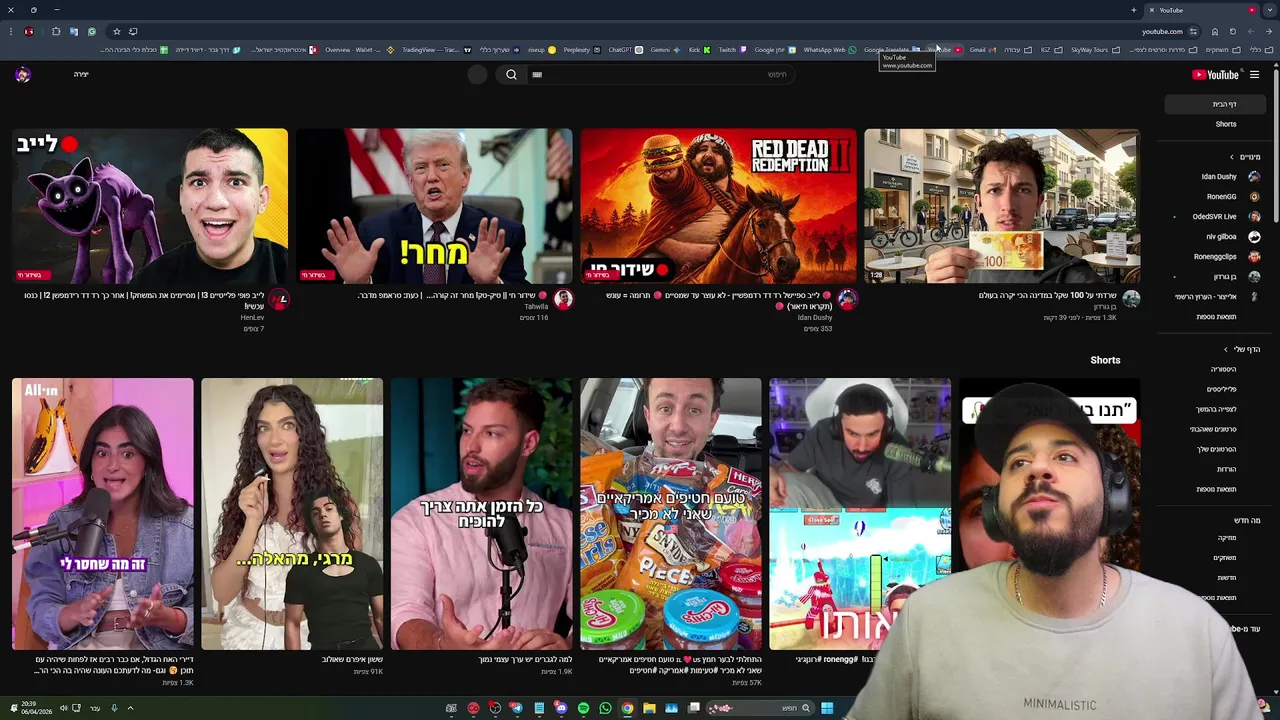Expand the 'הדף שלי' section arrow
1280x720 pixels.
coord(1226,349)
